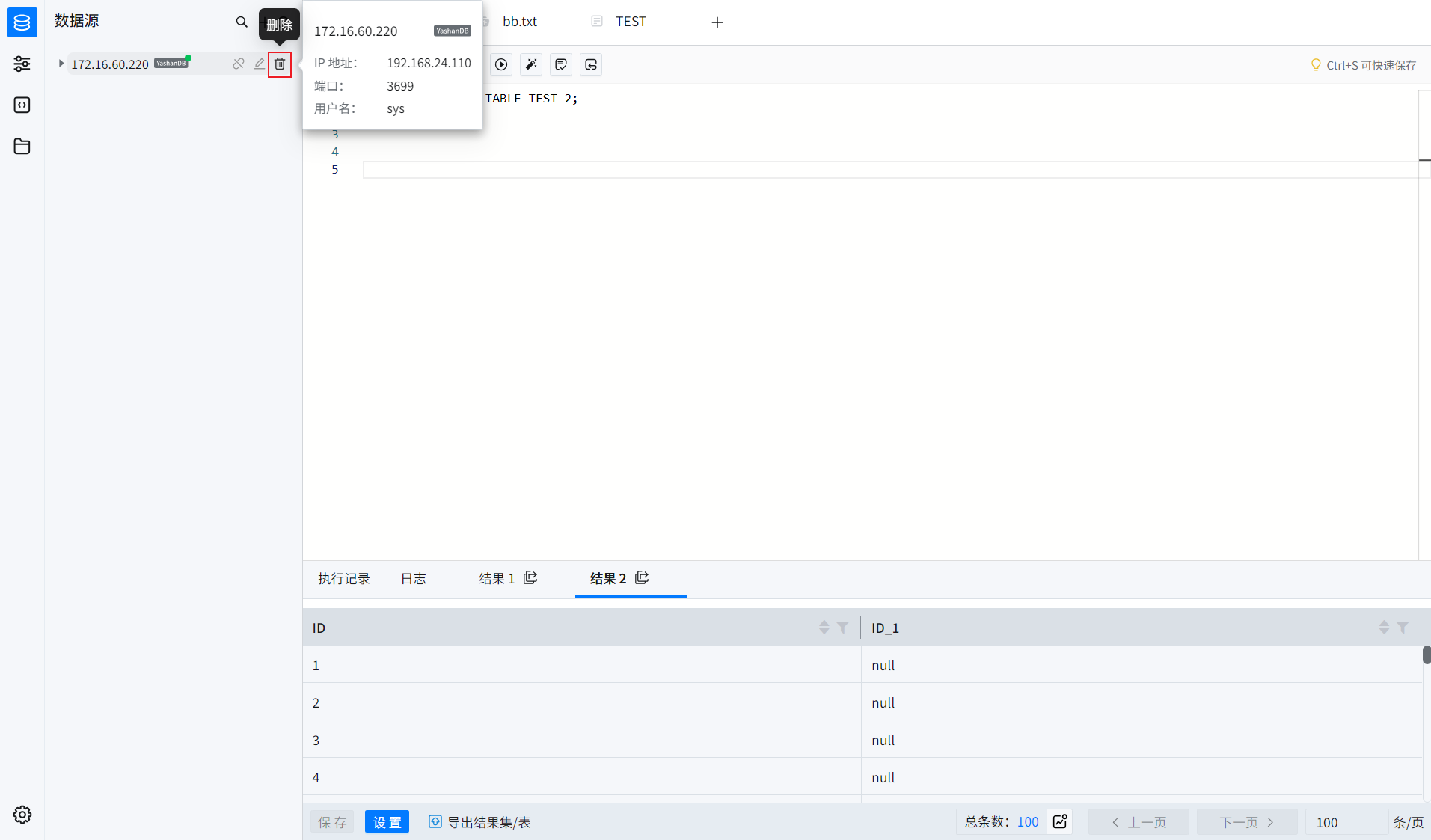Click total count refresh/edit icon
The height and width of the screenshot is (840, 1431).
pyautogui.click(x=1060, y=822)
